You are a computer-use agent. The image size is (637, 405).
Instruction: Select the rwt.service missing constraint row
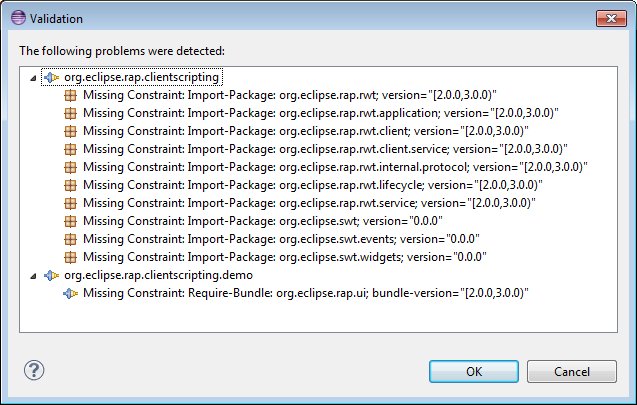[309, 203]
